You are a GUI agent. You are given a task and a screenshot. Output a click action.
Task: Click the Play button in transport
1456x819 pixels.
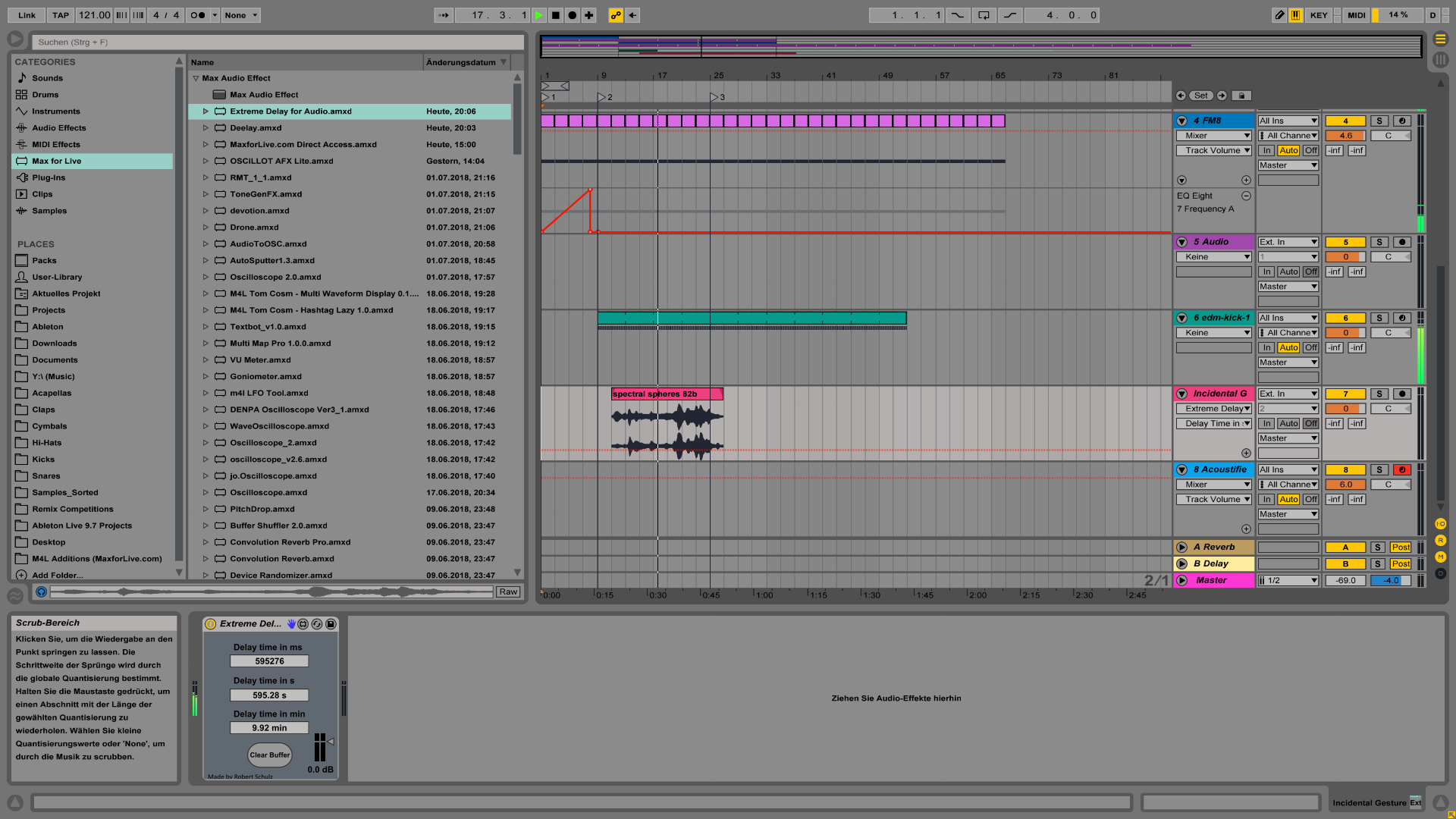(x=538, y=15)
